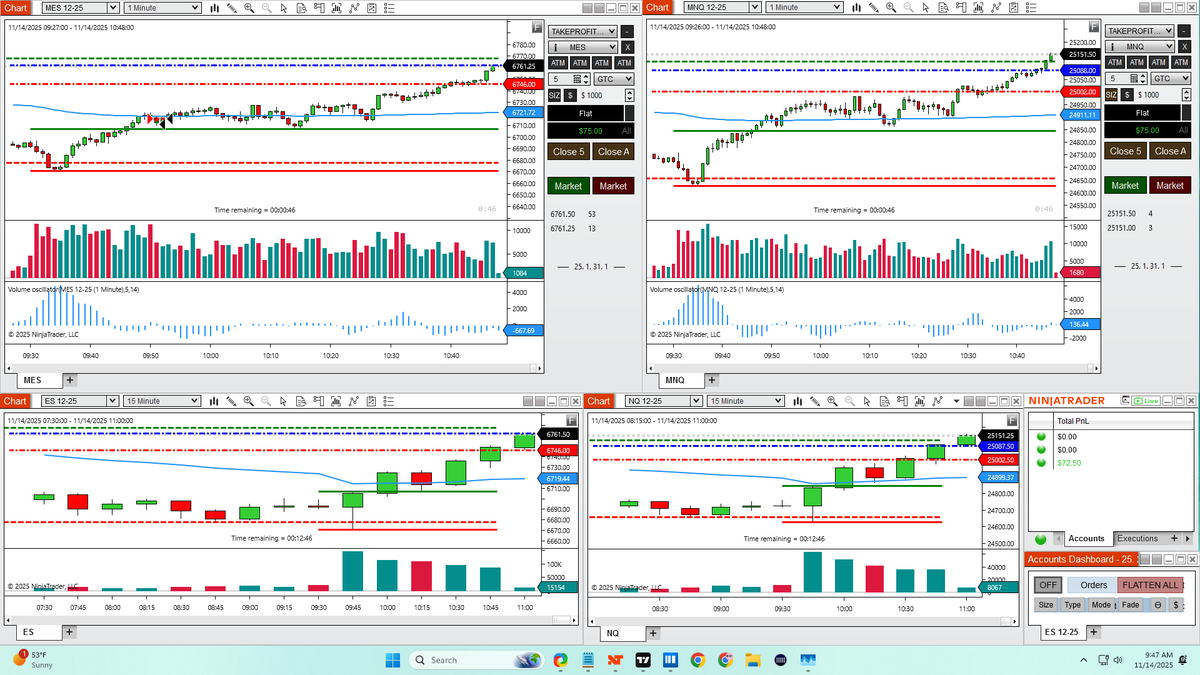This screenshot has height=675, width=1200.
Task: Open bar type icon in MES chart toolbar
Action: tap(215, 8)
